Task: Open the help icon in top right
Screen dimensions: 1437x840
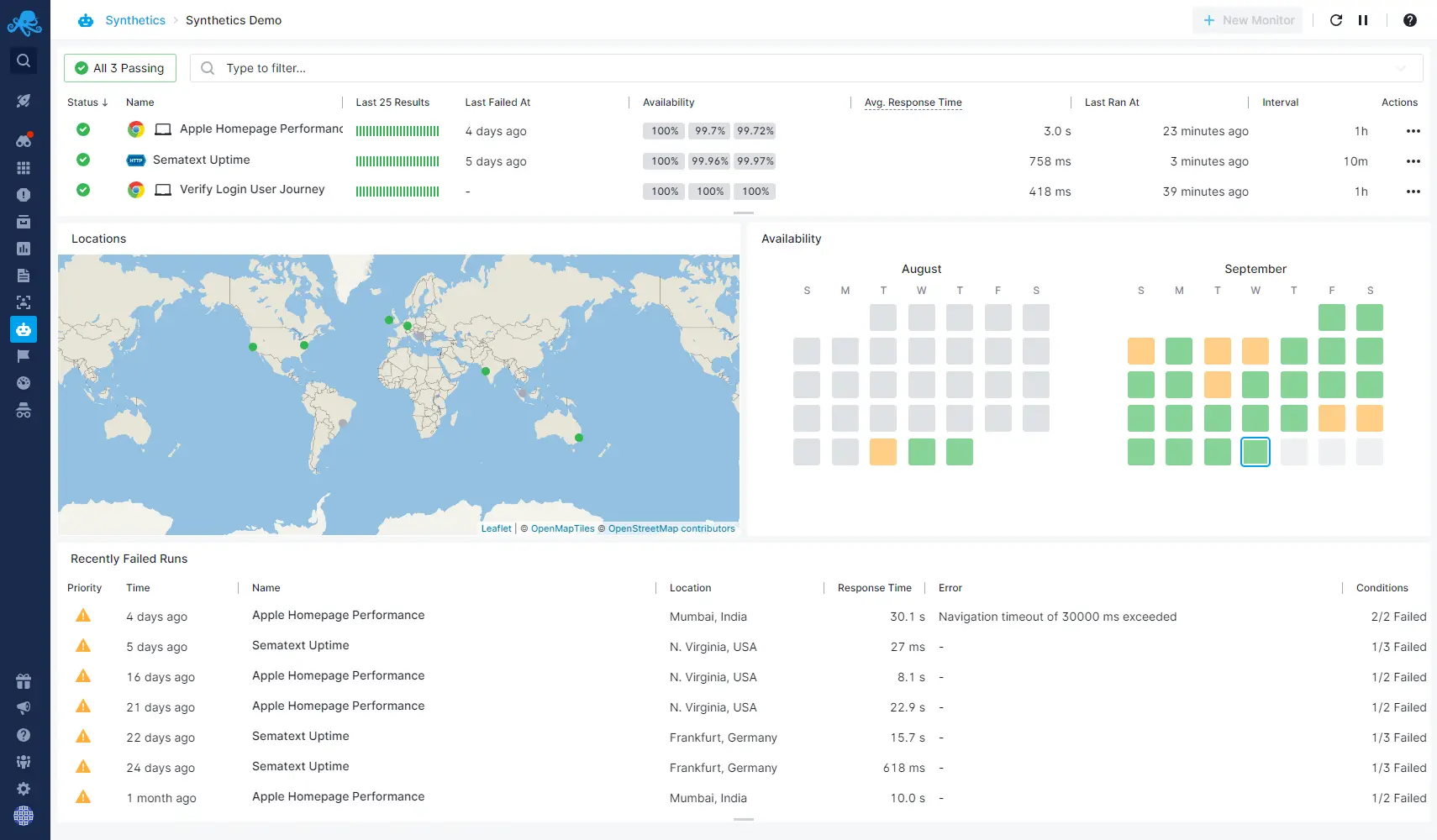Action: [x=1410, y=20]
